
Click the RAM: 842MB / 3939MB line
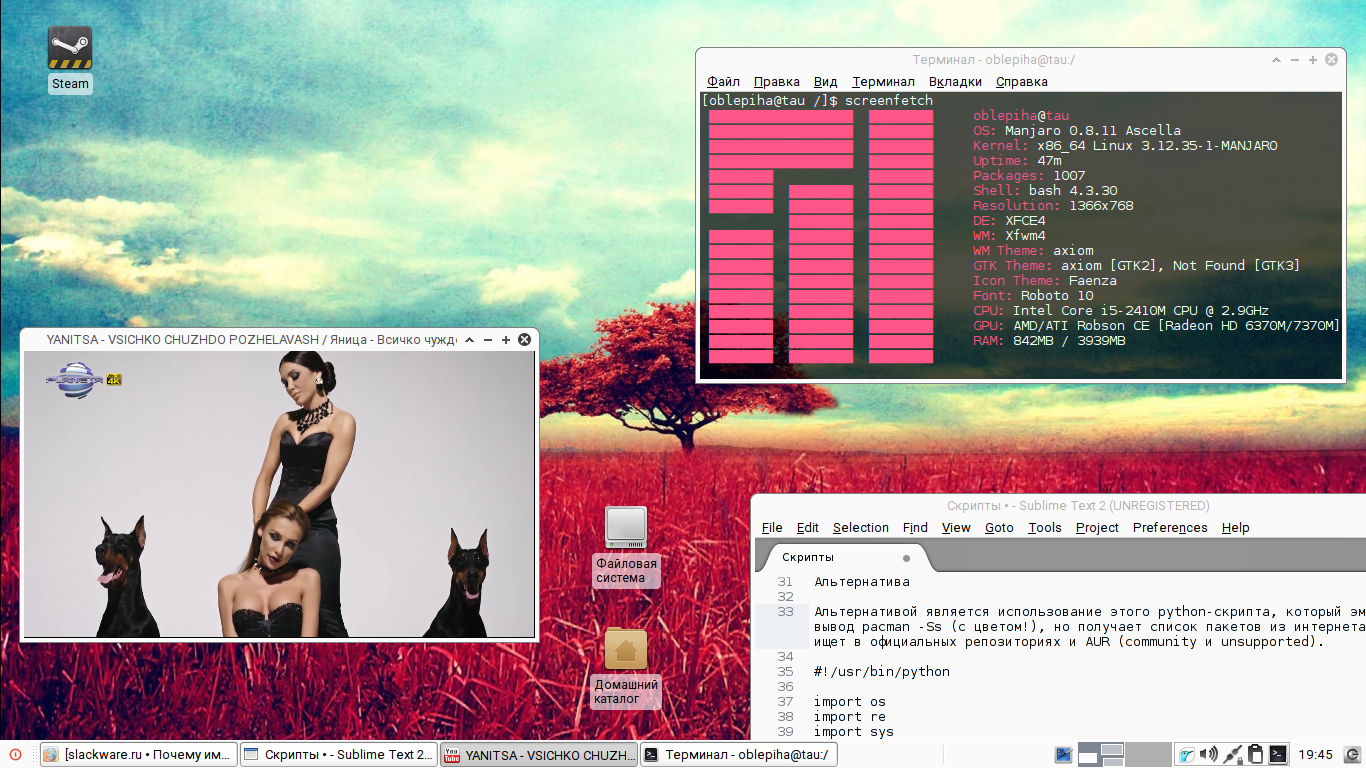coord(1049,341)
